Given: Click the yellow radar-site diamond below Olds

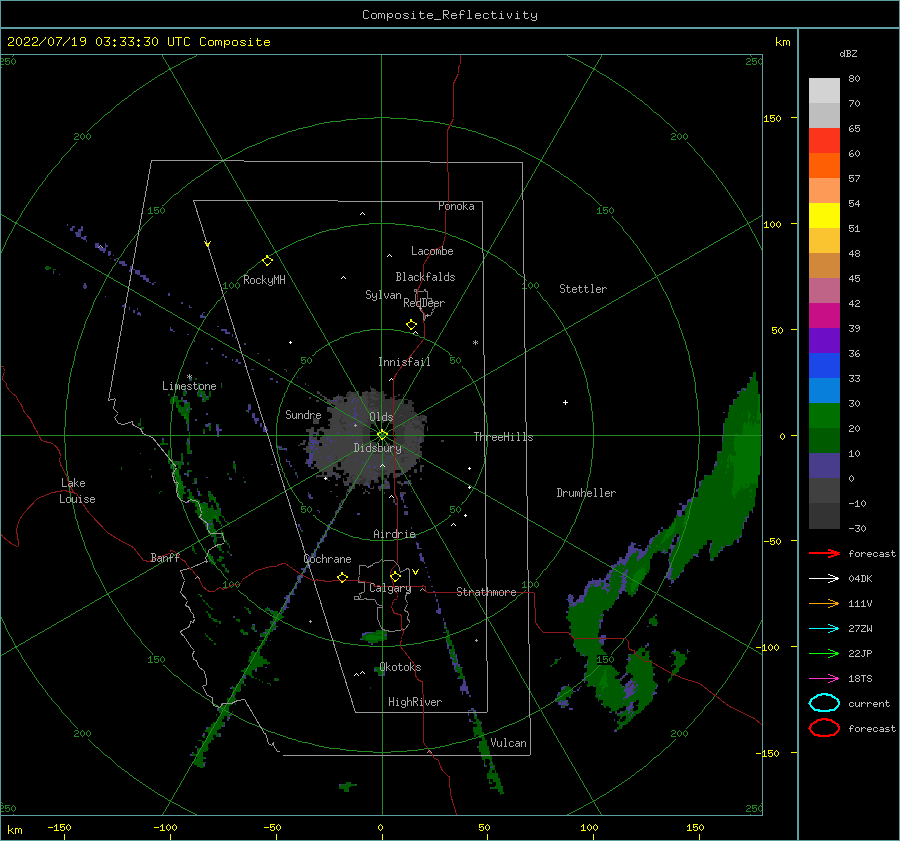Looking at the screenshot, I should pos(382,435).
